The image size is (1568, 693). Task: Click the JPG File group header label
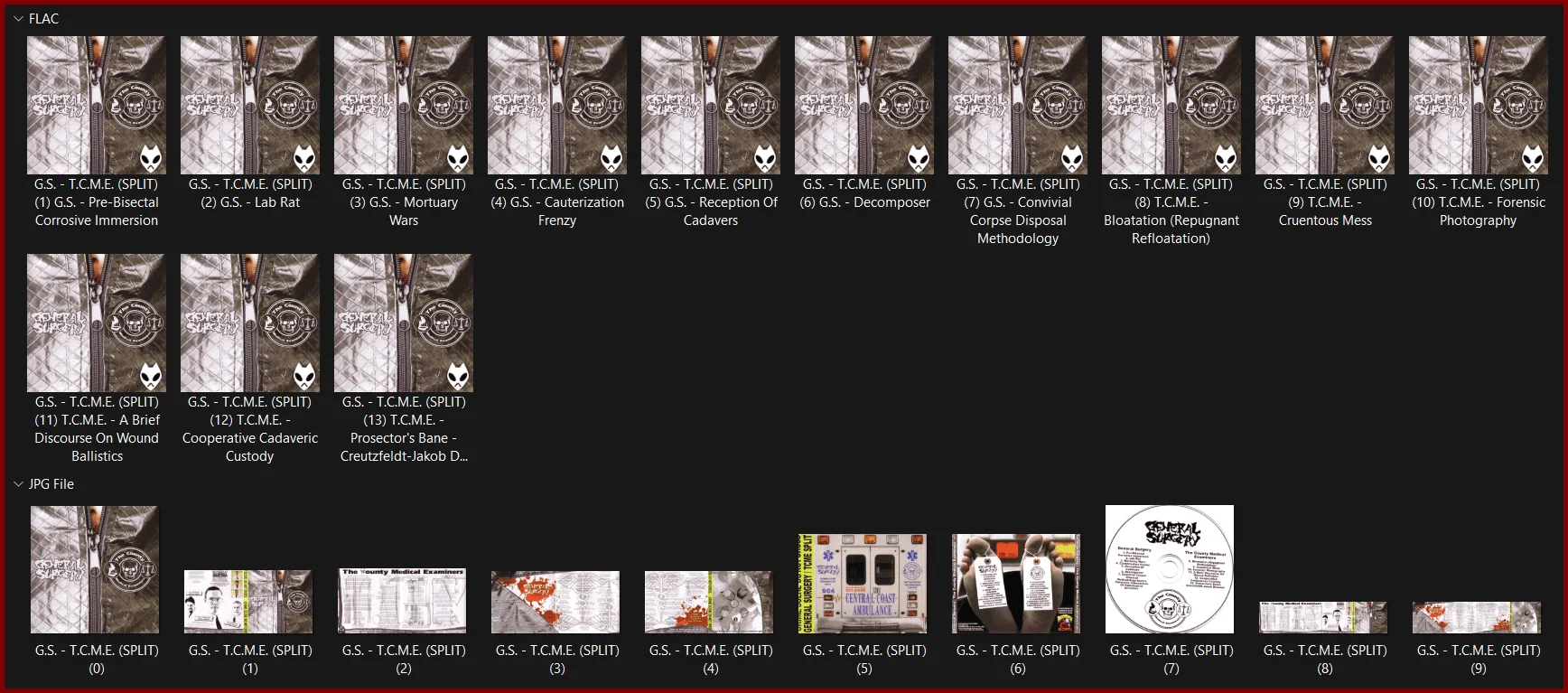(x=51, y=484)
